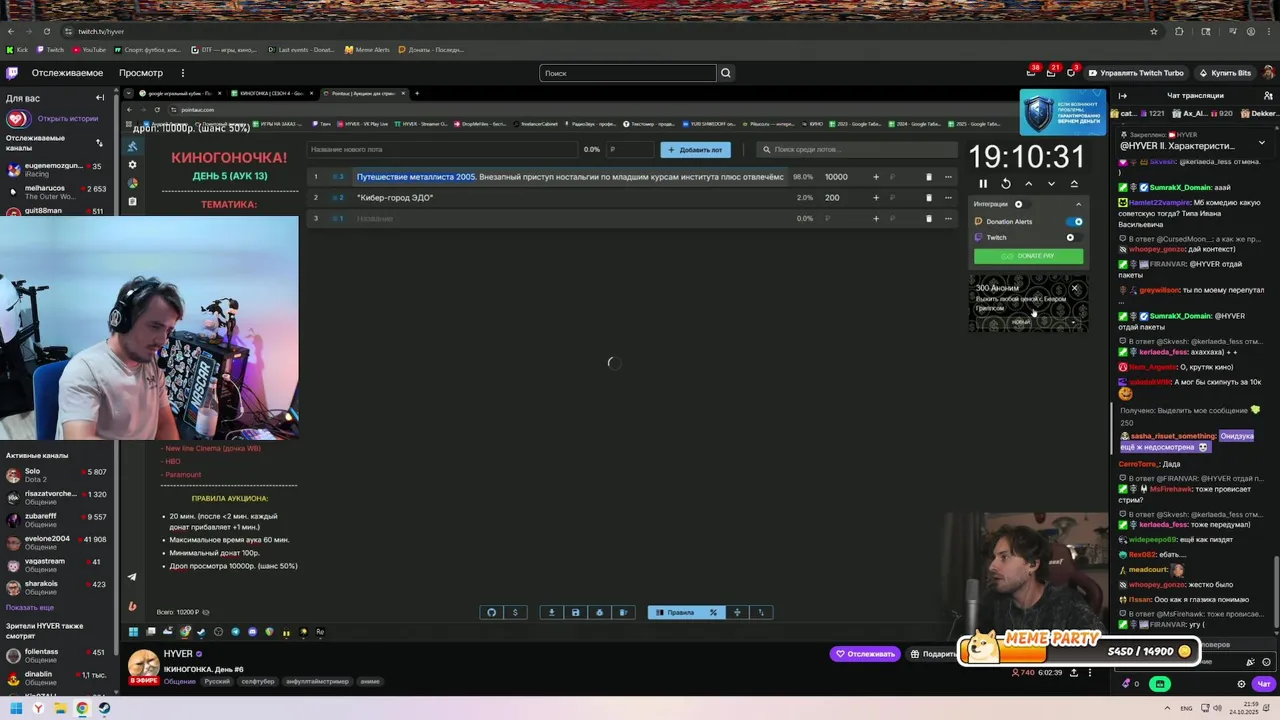1280x720 pixels.
Task: Pause the auction countdown timer
Action: 982,184
